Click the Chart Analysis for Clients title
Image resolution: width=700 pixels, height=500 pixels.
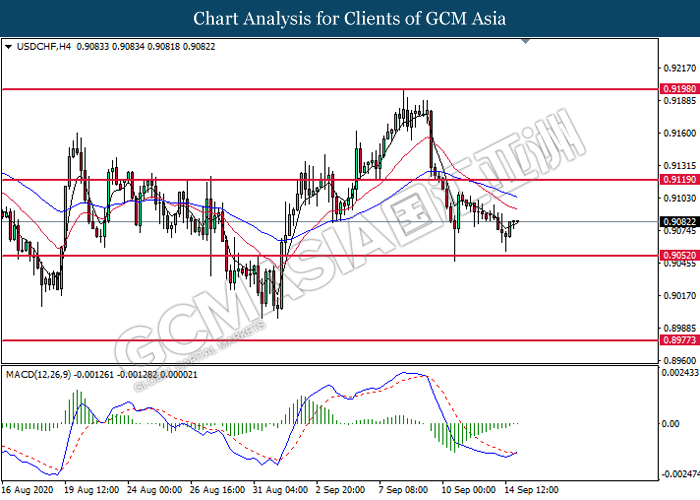click(350, 19)
